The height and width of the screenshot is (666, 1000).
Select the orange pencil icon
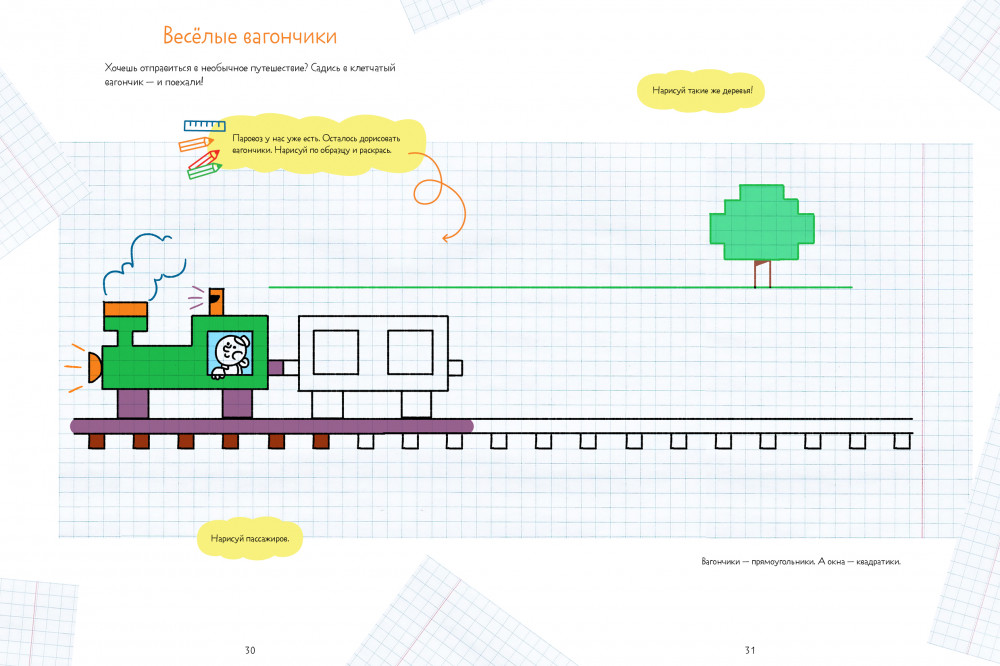(198, 143)
